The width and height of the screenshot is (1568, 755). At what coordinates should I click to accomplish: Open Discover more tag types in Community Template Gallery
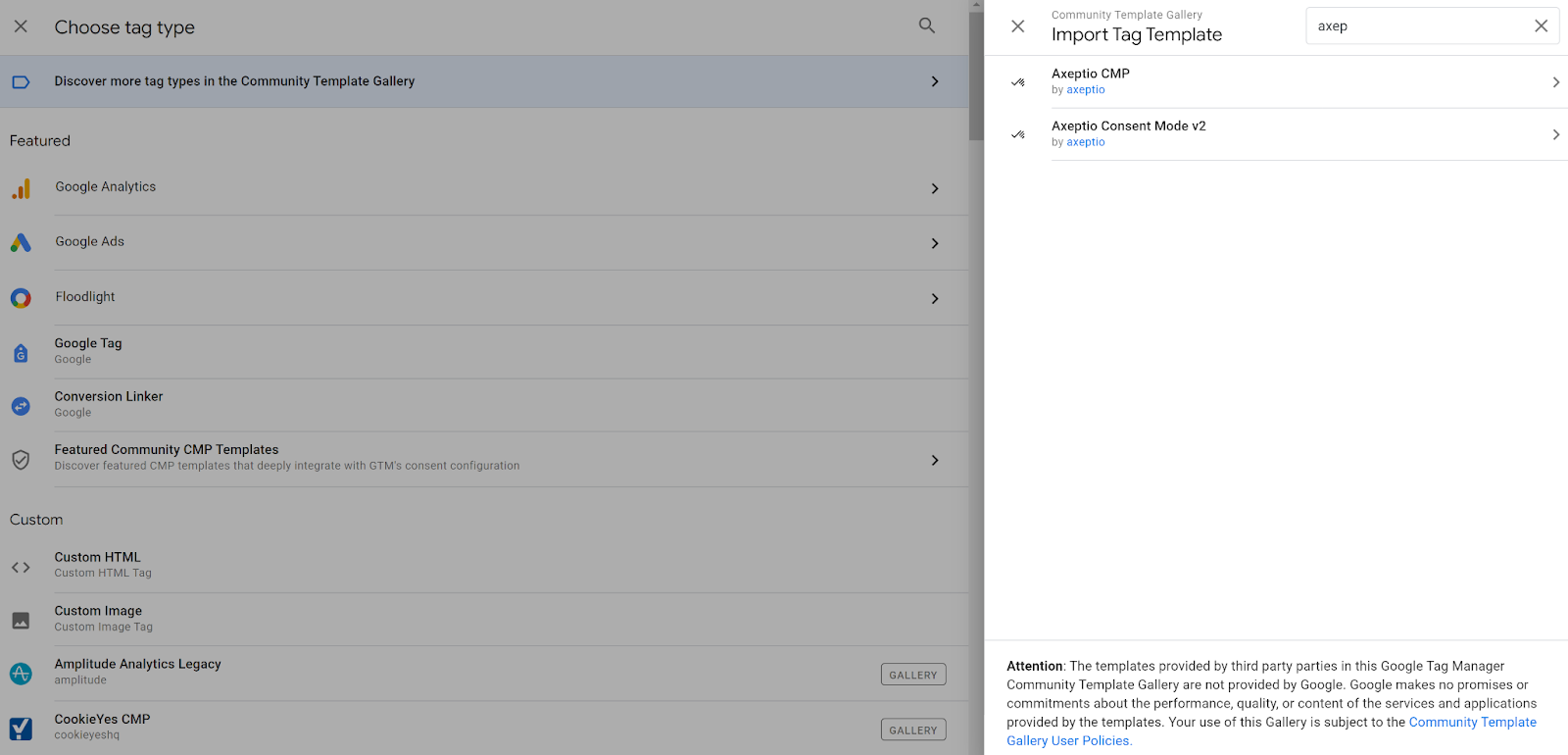coord(484,81)
